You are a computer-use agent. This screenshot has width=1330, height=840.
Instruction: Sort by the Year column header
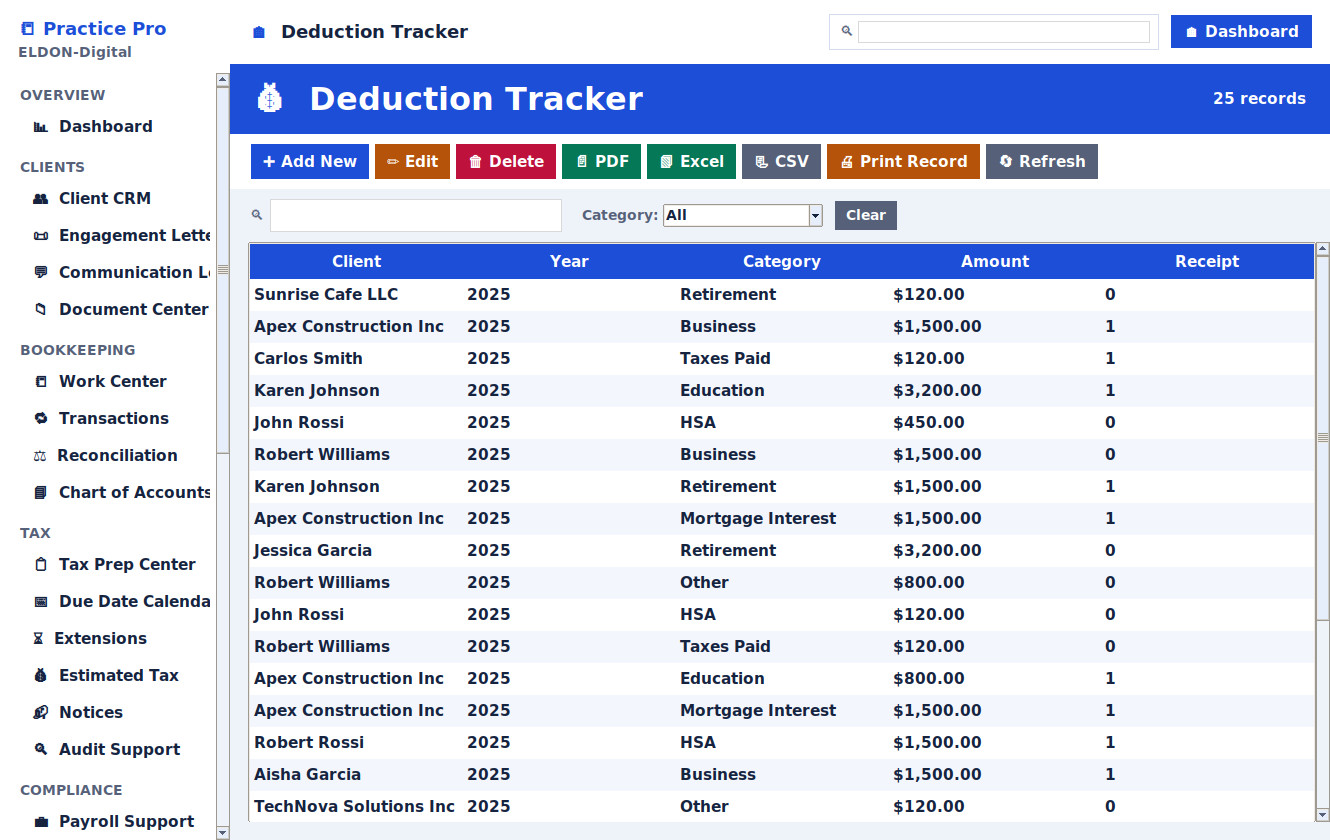[569, 262]
